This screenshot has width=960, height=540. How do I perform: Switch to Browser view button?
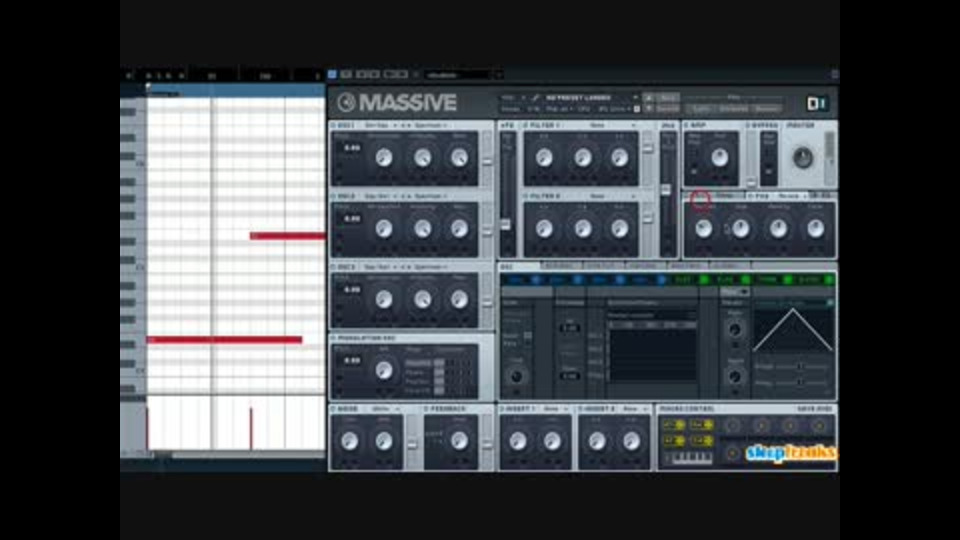click(767, 108)
